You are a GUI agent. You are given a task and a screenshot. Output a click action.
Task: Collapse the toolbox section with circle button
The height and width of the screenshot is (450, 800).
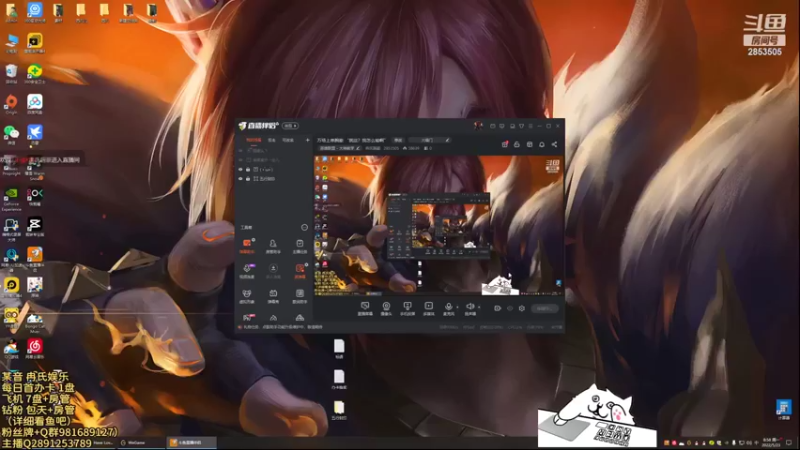pos(305,227)
